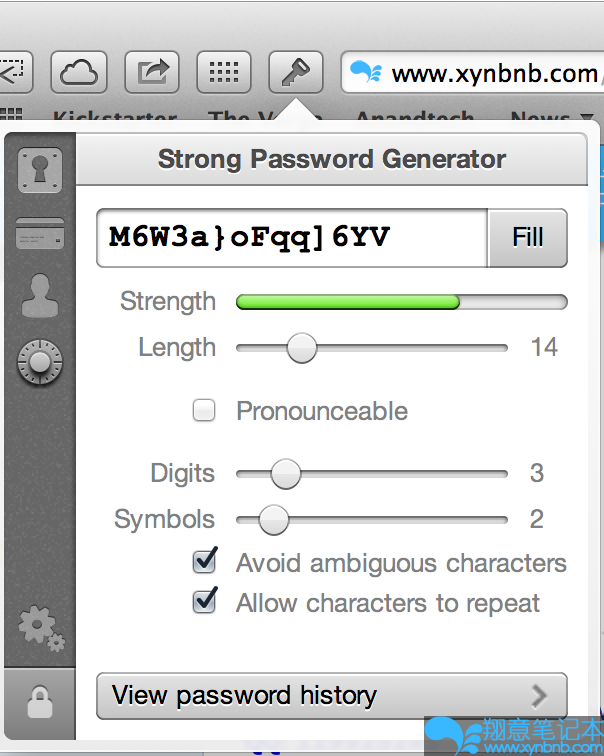This screenshot has width=604, height=756.
Task: Click the generated password text field
Action: coord(292,237)
